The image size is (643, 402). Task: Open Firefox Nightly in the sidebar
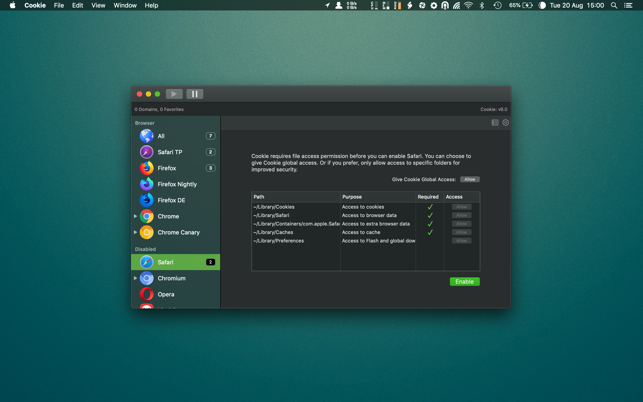coord(176,184)
